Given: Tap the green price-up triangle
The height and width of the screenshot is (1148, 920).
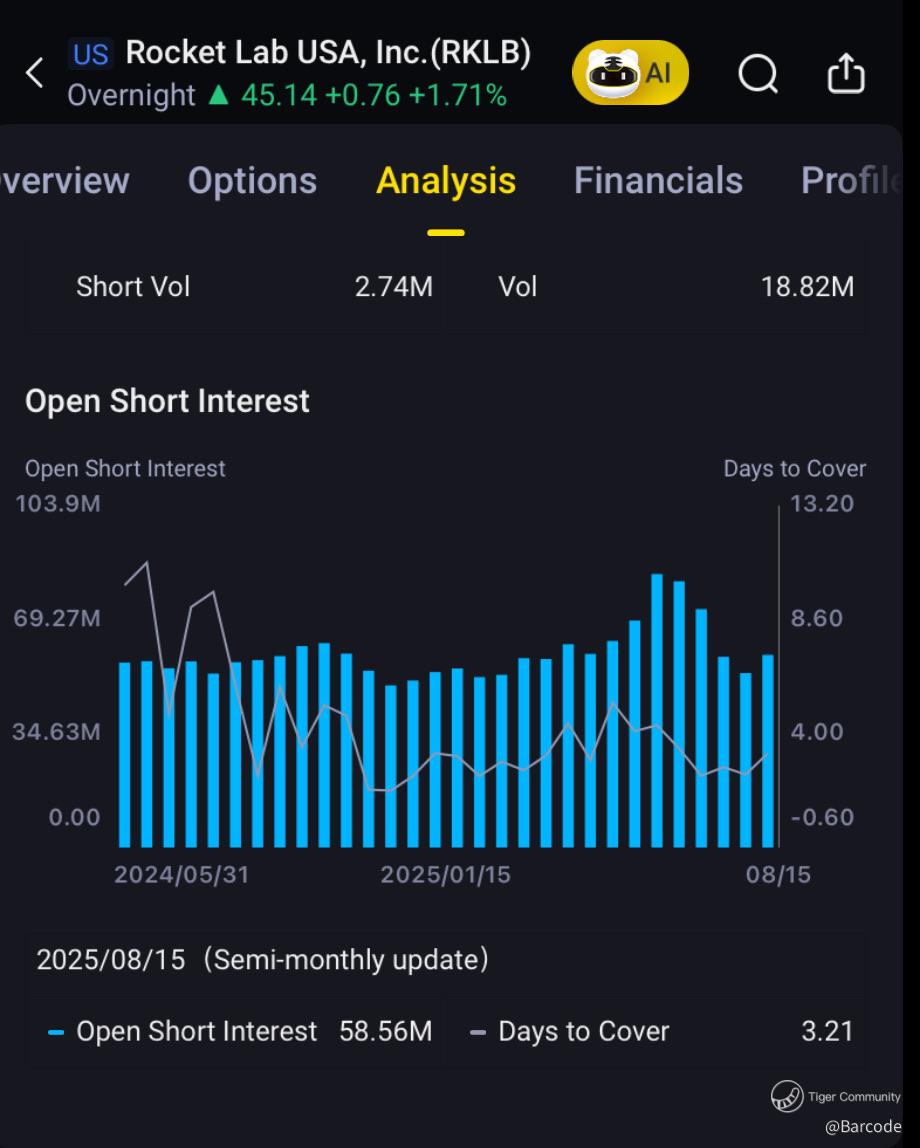Looking at the screenshot, I should pyautogui.click(x=217, y=96).
